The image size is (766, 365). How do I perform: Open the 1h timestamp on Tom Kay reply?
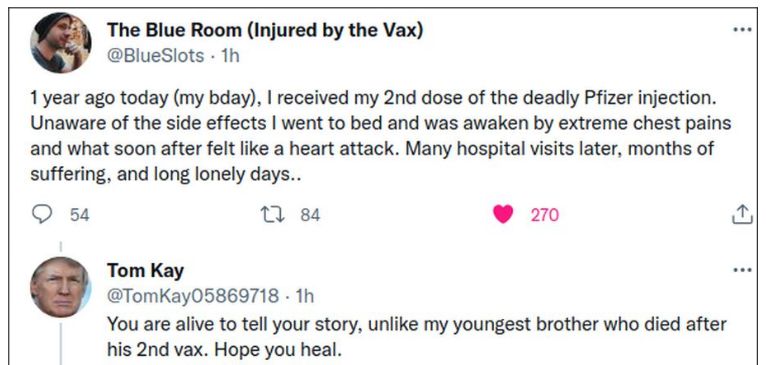(x=305, y=296)
